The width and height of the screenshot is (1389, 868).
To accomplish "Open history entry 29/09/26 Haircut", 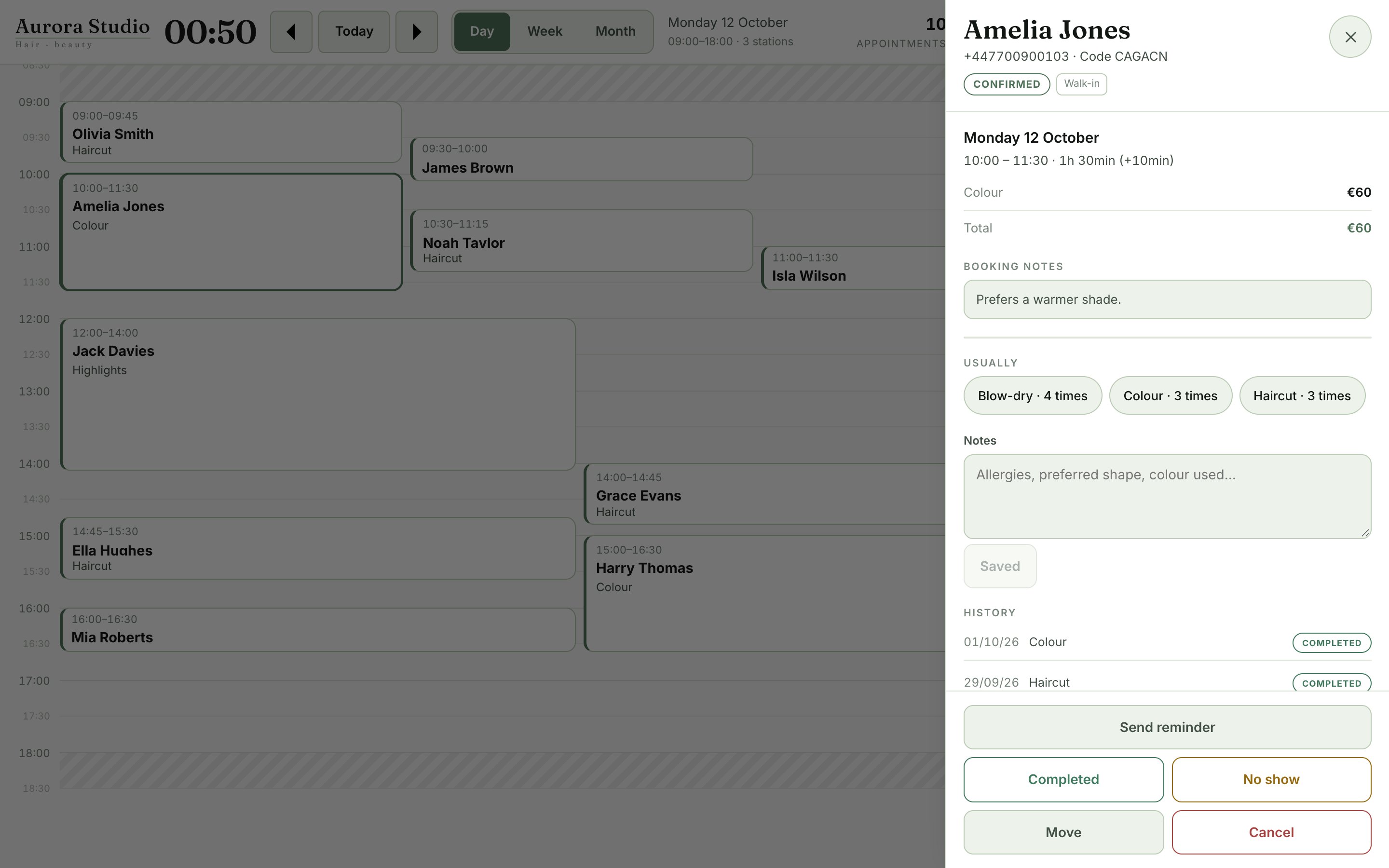I will tap(1167, 682).
